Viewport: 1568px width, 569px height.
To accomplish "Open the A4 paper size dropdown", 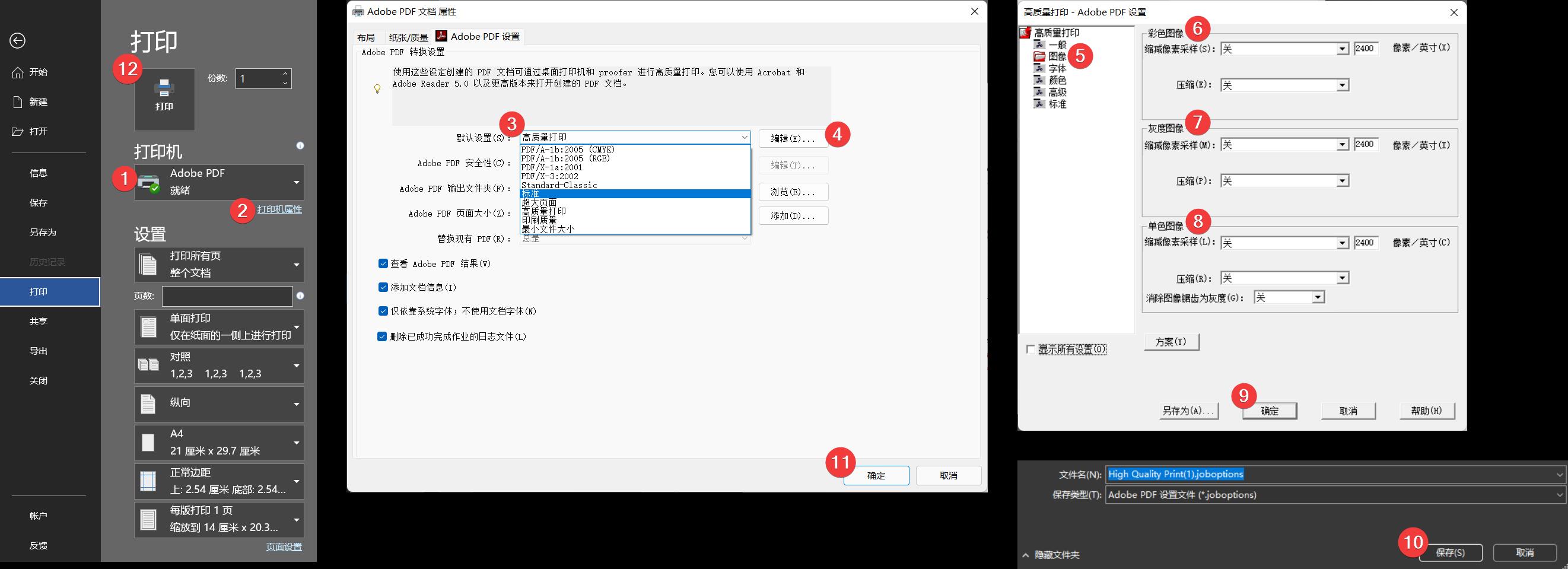I will [219, 443].
